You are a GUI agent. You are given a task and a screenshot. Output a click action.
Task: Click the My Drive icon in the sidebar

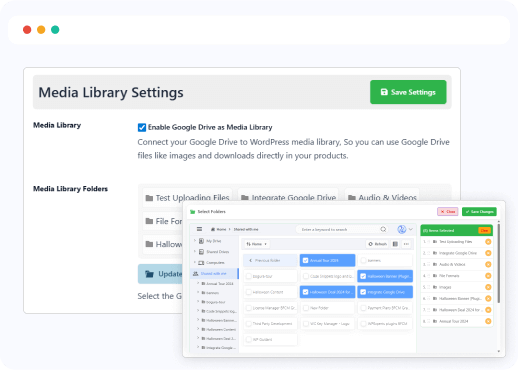[202, 241]
